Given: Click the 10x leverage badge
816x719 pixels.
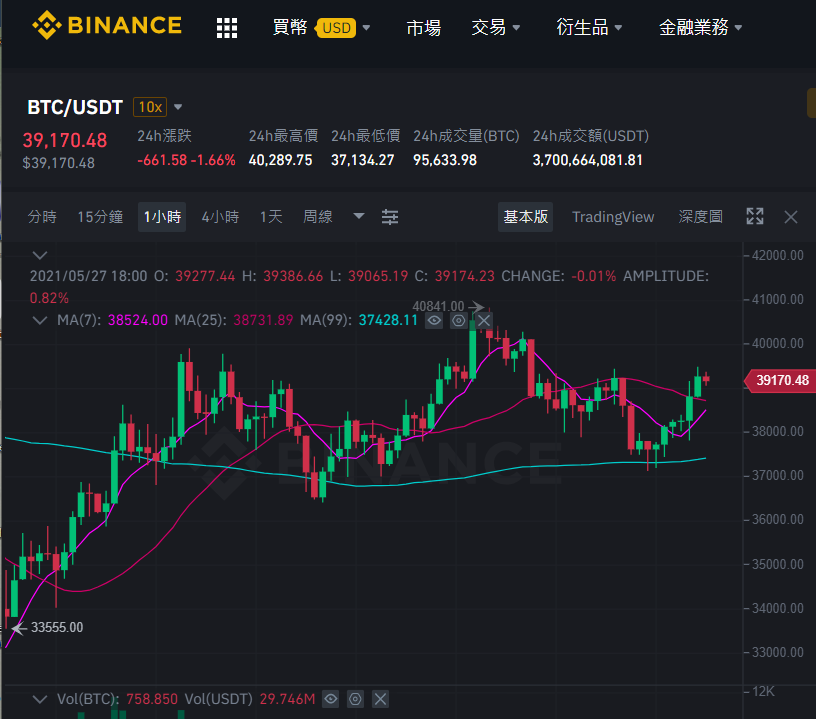Looking at the screenshot, I should point(150,107).
